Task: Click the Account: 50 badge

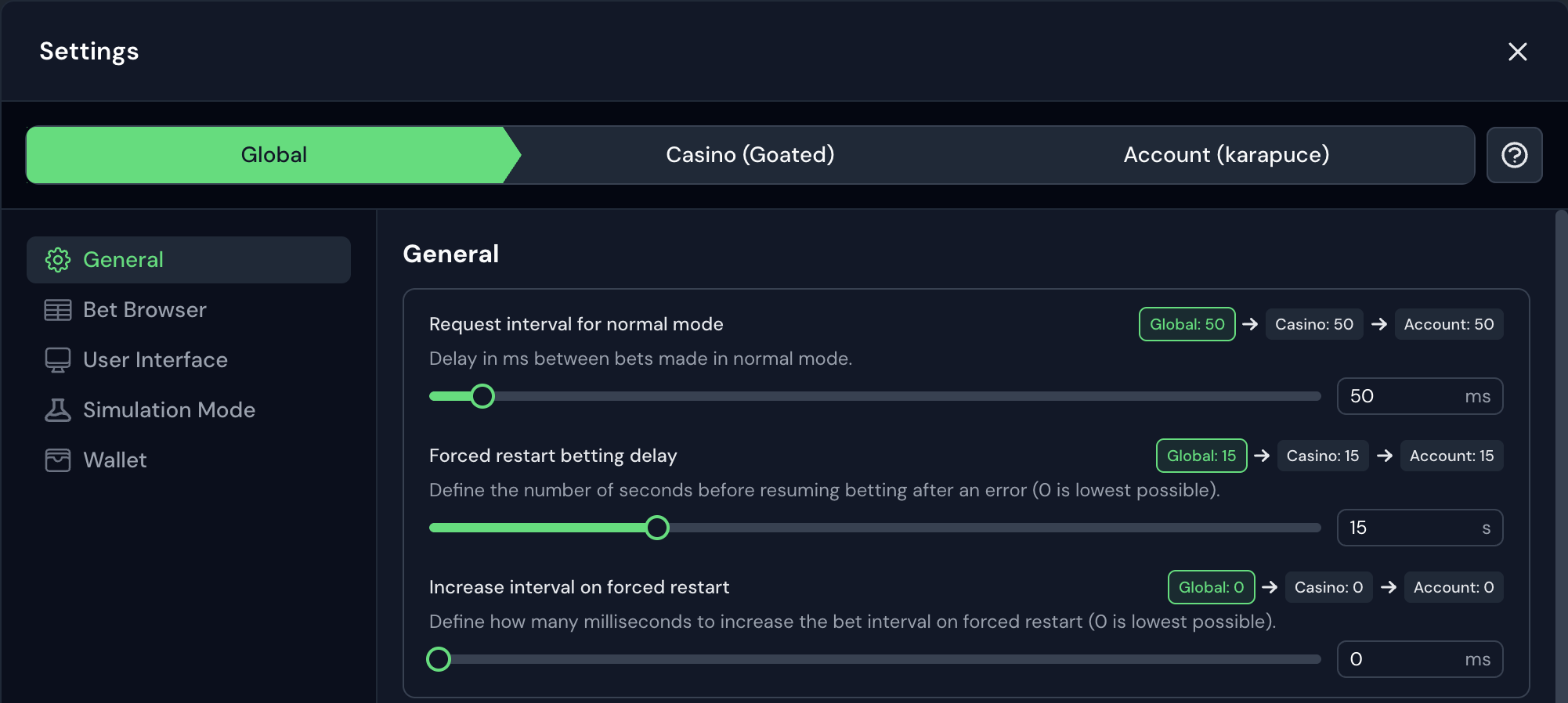Action: point(1448,324)
